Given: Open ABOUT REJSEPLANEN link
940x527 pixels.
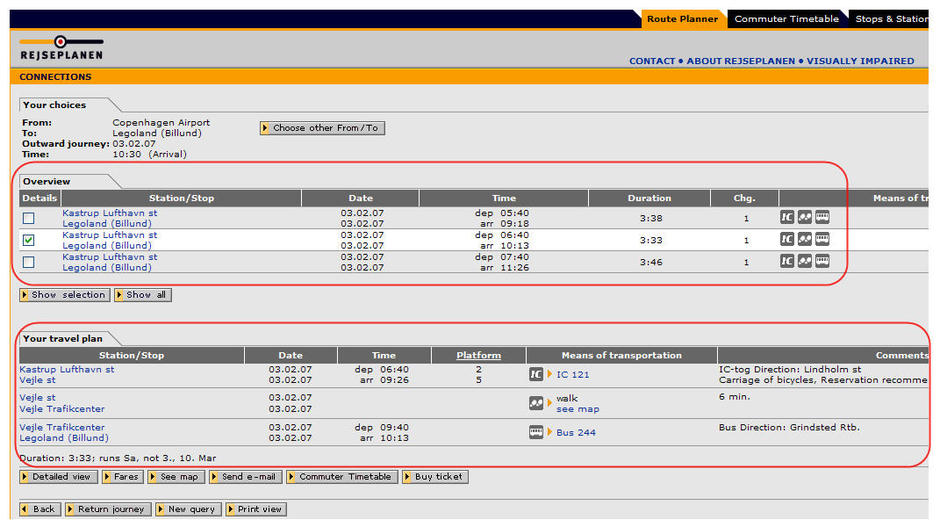Looking at the screenshot, I should pos(740,61).
